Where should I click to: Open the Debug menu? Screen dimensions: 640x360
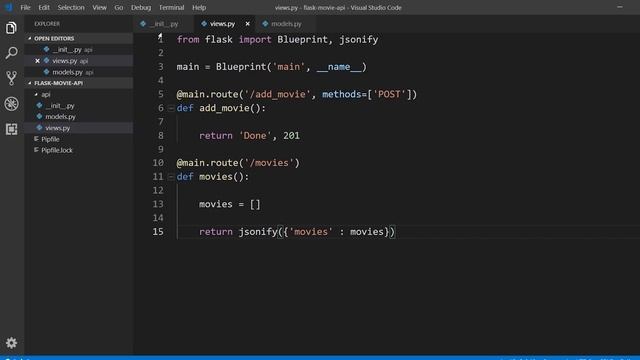click(x=141, y=7)
